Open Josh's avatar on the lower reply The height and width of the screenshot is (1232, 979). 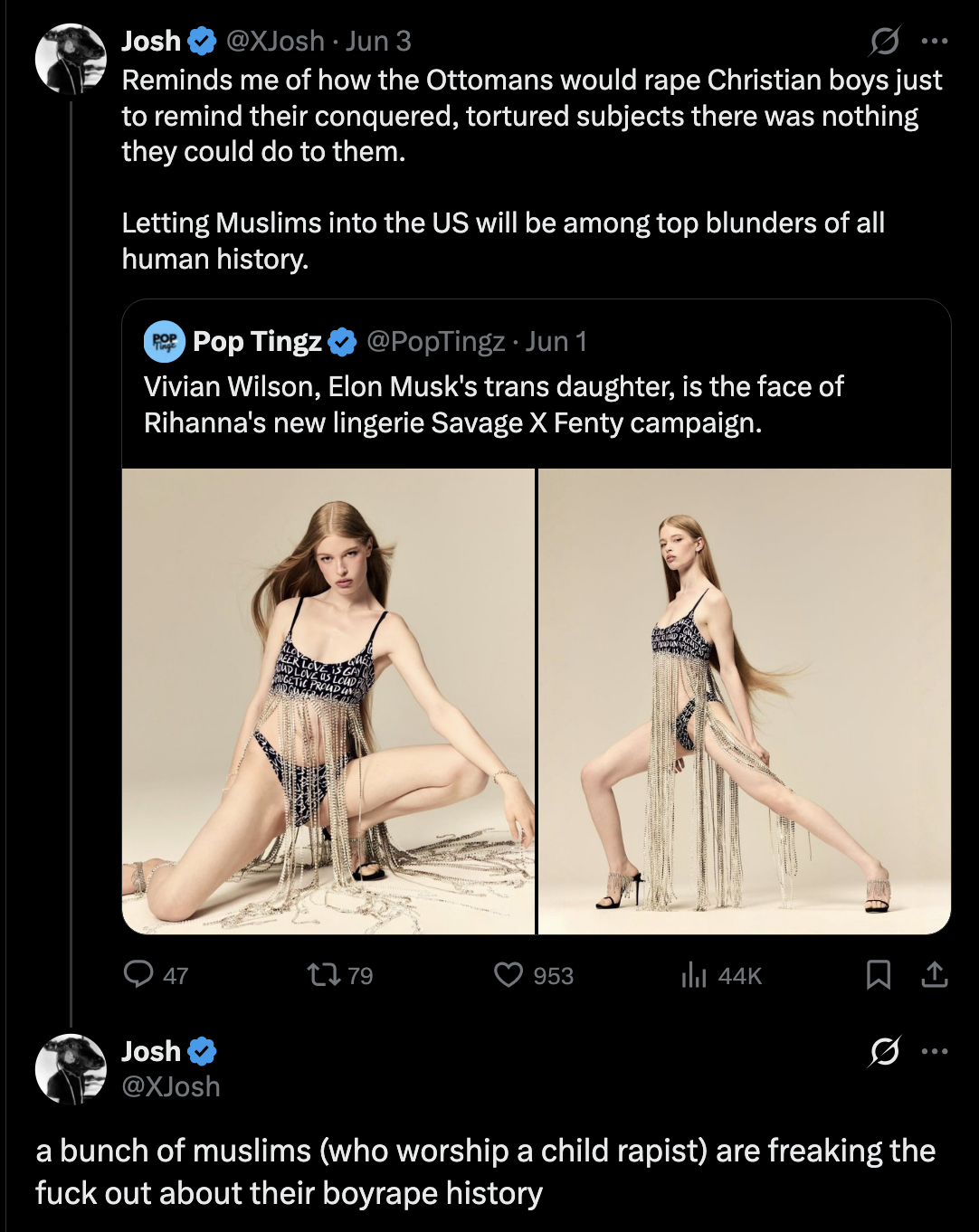tap(71, 1069)
